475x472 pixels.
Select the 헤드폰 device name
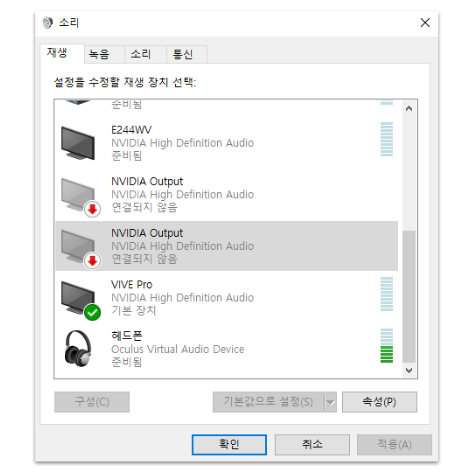click(127, 335)
